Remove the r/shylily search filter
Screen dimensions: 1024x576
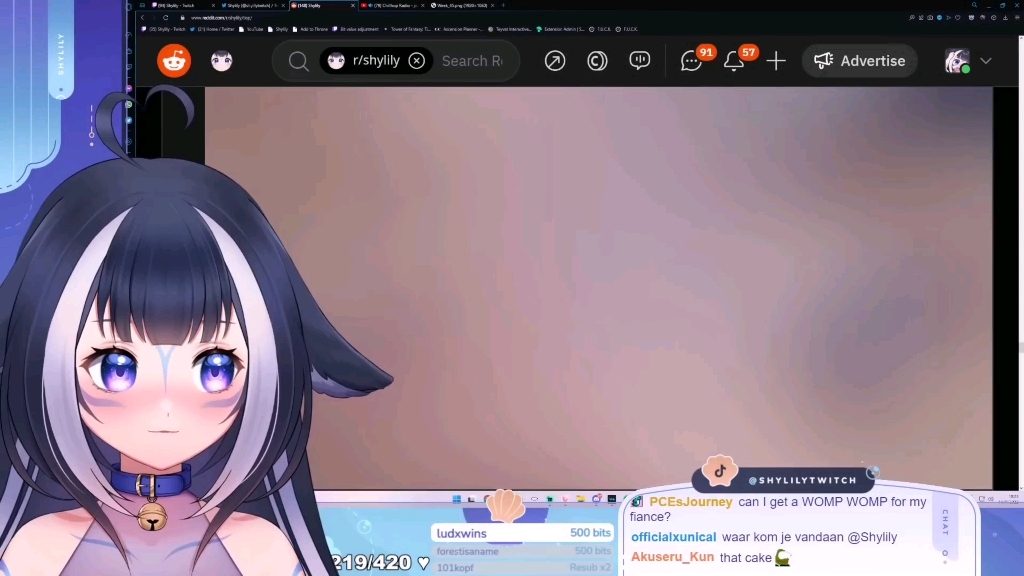pyautogui.click(x=417, y=61)
